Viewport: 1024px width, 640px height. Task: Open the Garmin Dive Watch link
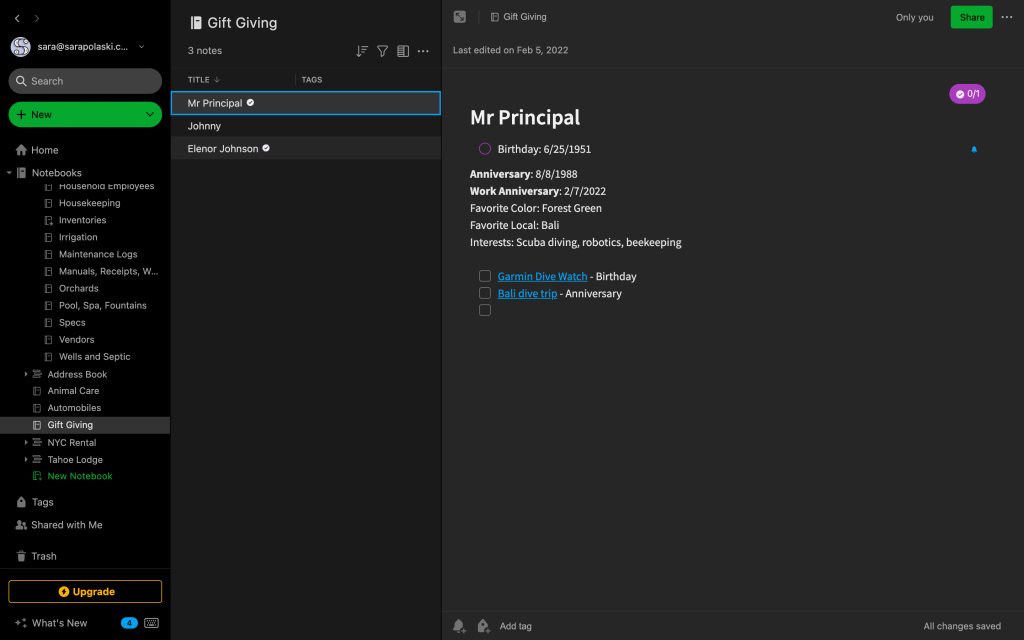click(542, 276)
